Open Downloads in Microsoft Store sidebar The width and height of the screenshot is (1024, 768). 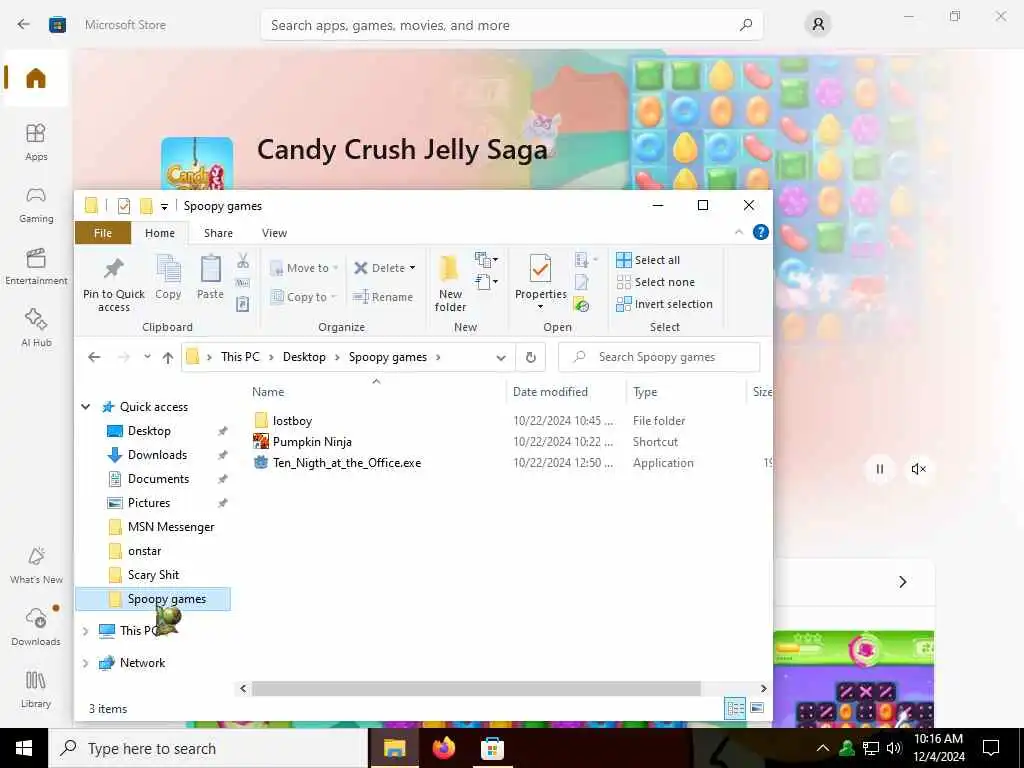coord(36,627)
